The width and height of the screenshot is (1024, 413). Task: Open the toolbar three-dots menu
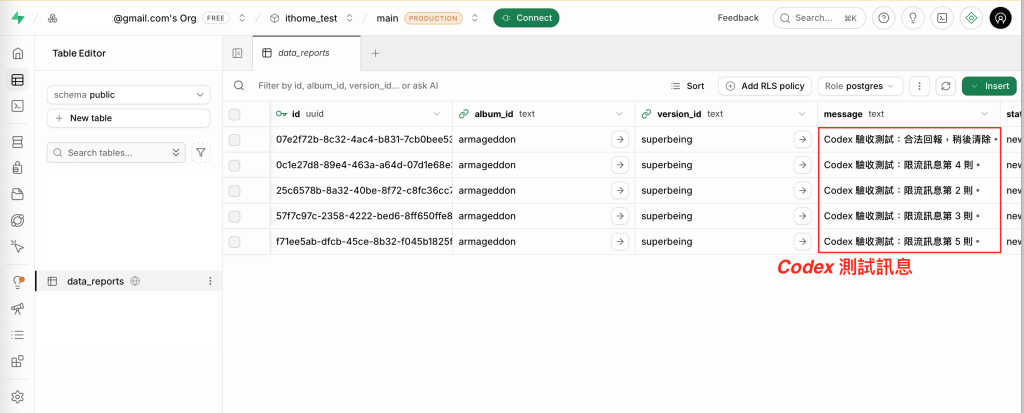tap(920, 86)
